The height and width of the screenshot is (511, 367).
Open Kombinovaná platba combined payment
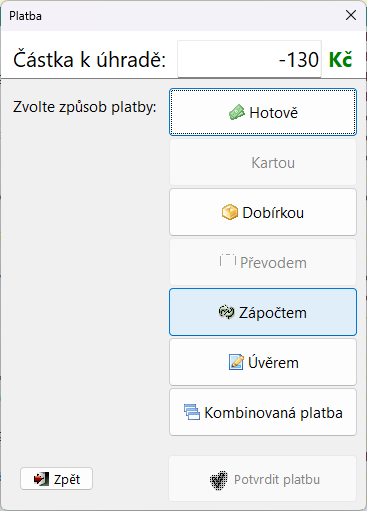tap(263, 412)
